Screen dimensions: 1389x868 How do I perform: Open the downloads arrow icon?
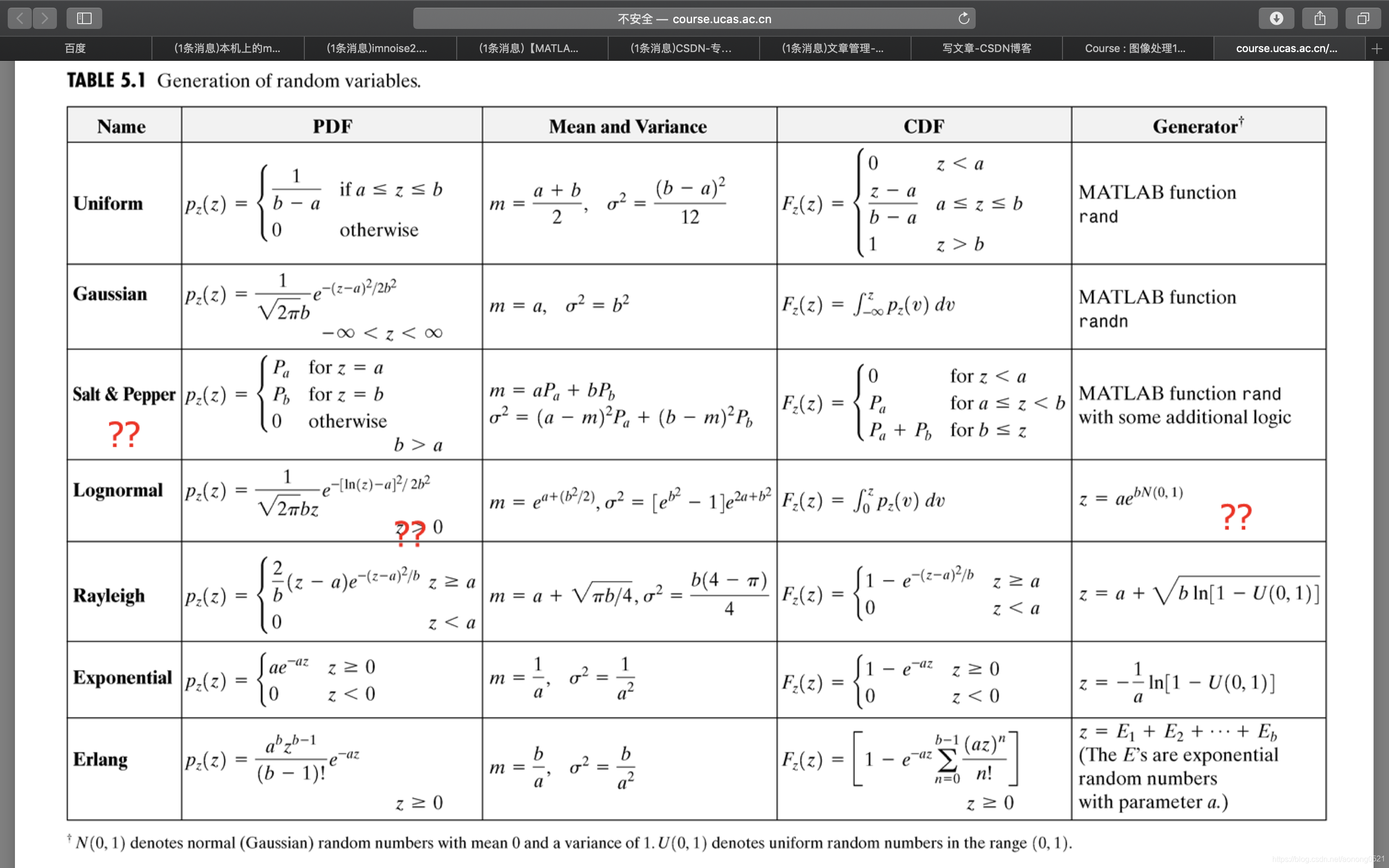(1276, 18)
